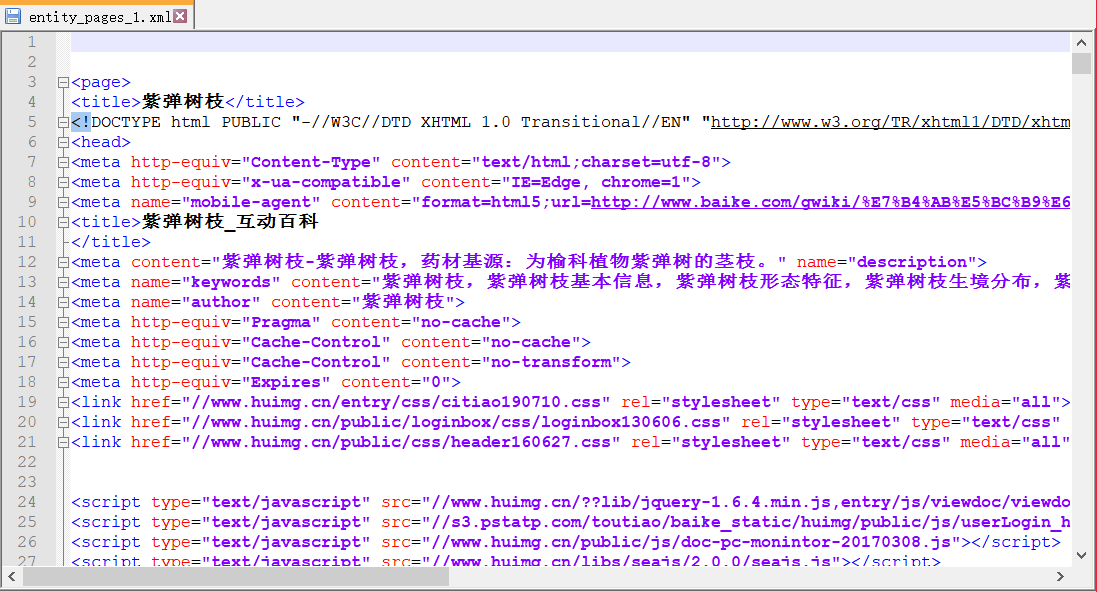Image resolution: width=1097 pixels, height=592 pixels.
Task: Click the loginbox130606.css href text
Action: pyautogui.click(x=455, y=423)
